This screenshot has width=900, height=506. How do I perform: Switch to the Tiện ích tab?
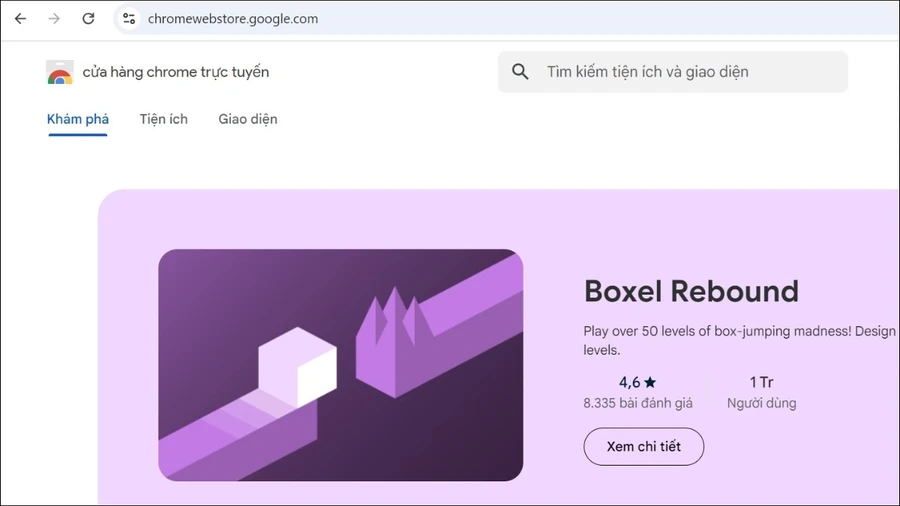pos(164,119)
